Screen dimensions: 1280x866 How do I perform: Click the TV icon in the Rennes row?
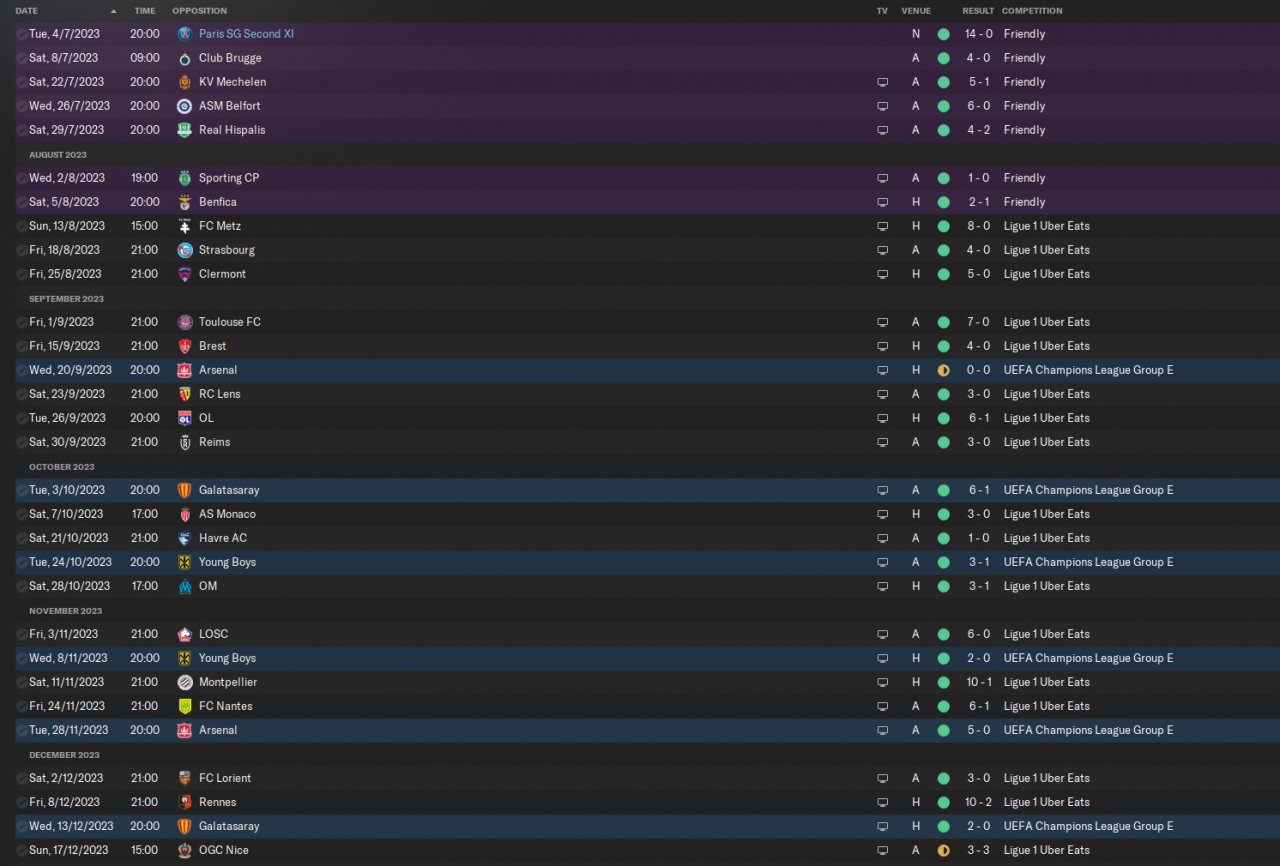pos(882,802)
